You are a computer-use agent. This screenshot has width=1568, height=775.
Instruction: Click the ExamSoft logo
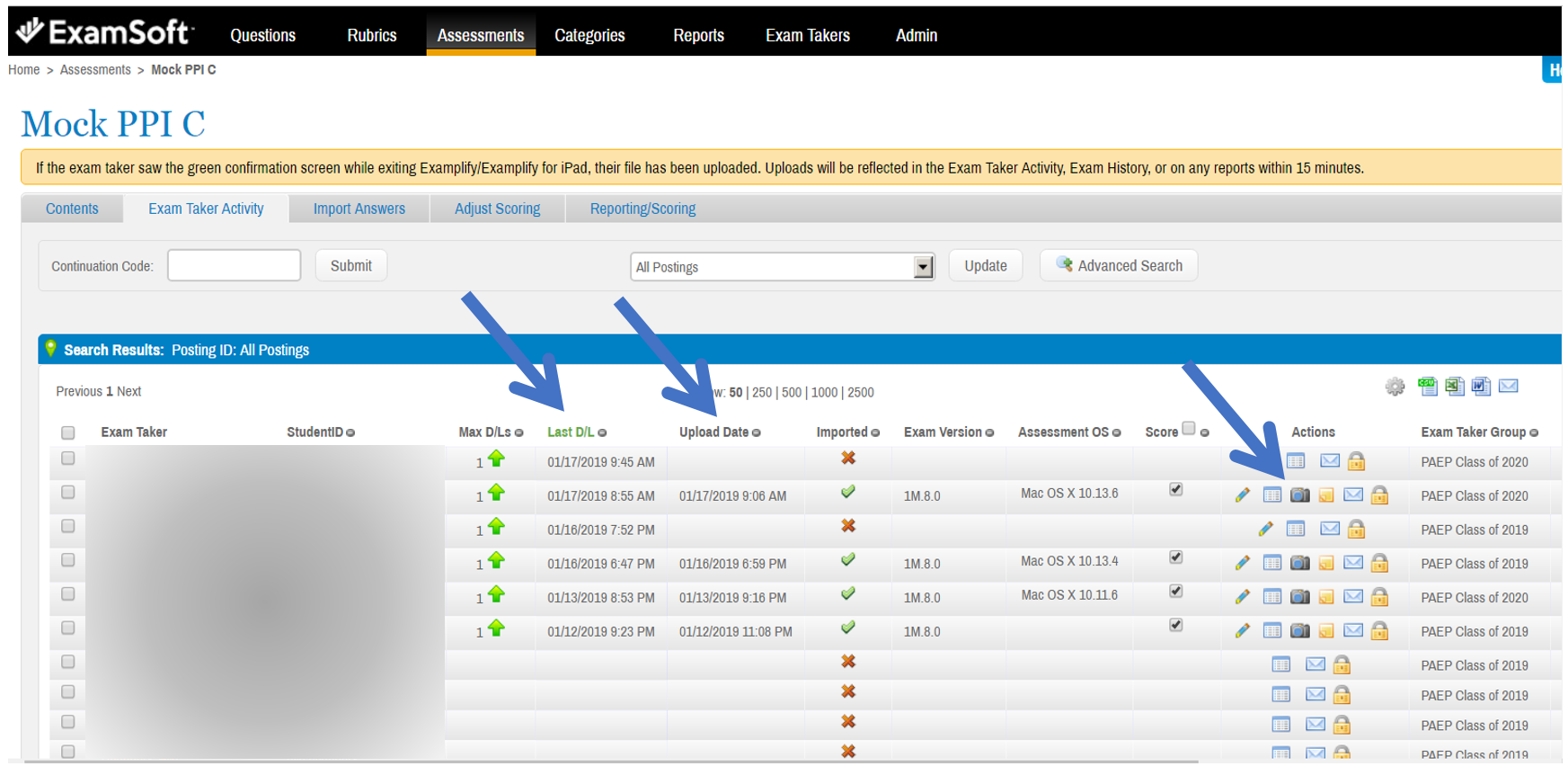(x=104, y=31)
